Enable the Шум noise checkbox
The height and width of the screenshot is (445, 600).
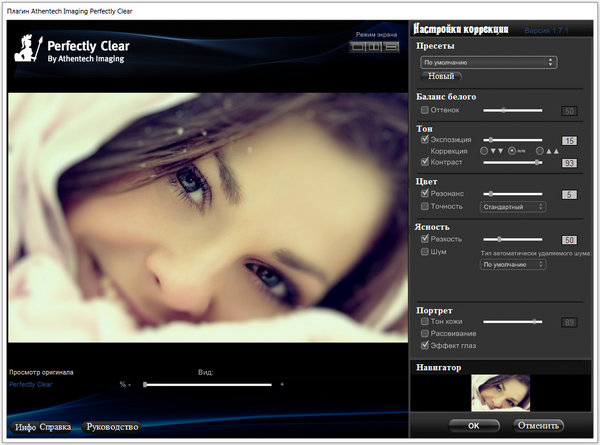coord(425,252)
